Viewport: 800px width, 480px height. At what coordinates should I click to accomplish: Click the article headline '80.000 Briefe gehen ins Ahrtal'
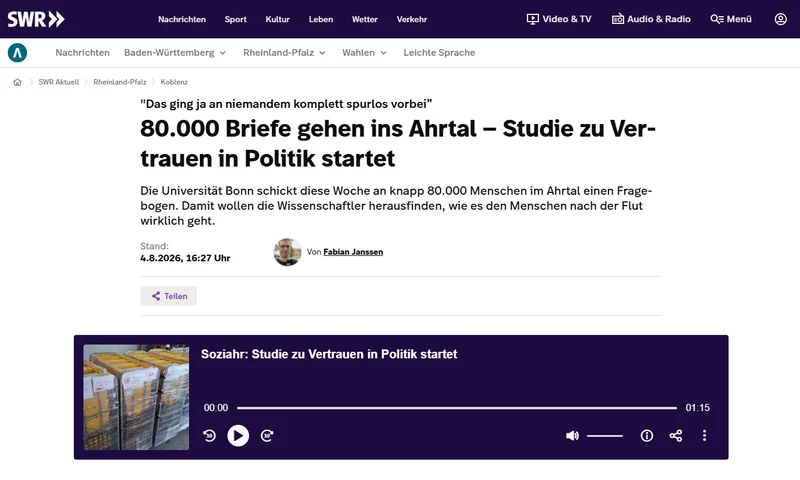[x=398, y=143]
